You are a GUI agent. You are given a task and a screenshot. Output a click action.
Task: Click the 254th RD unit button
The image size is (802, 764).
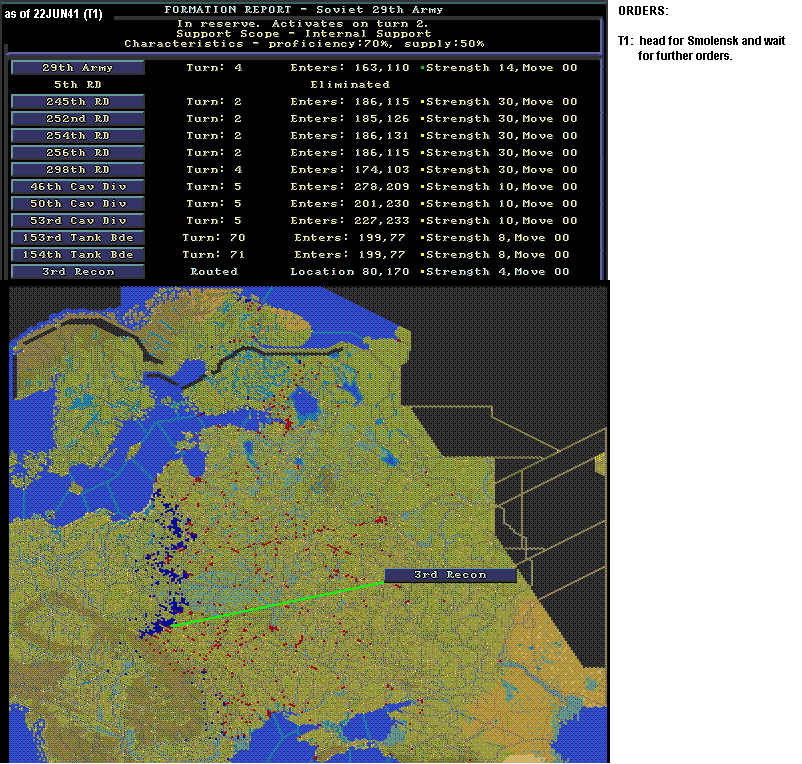point(78,136)
